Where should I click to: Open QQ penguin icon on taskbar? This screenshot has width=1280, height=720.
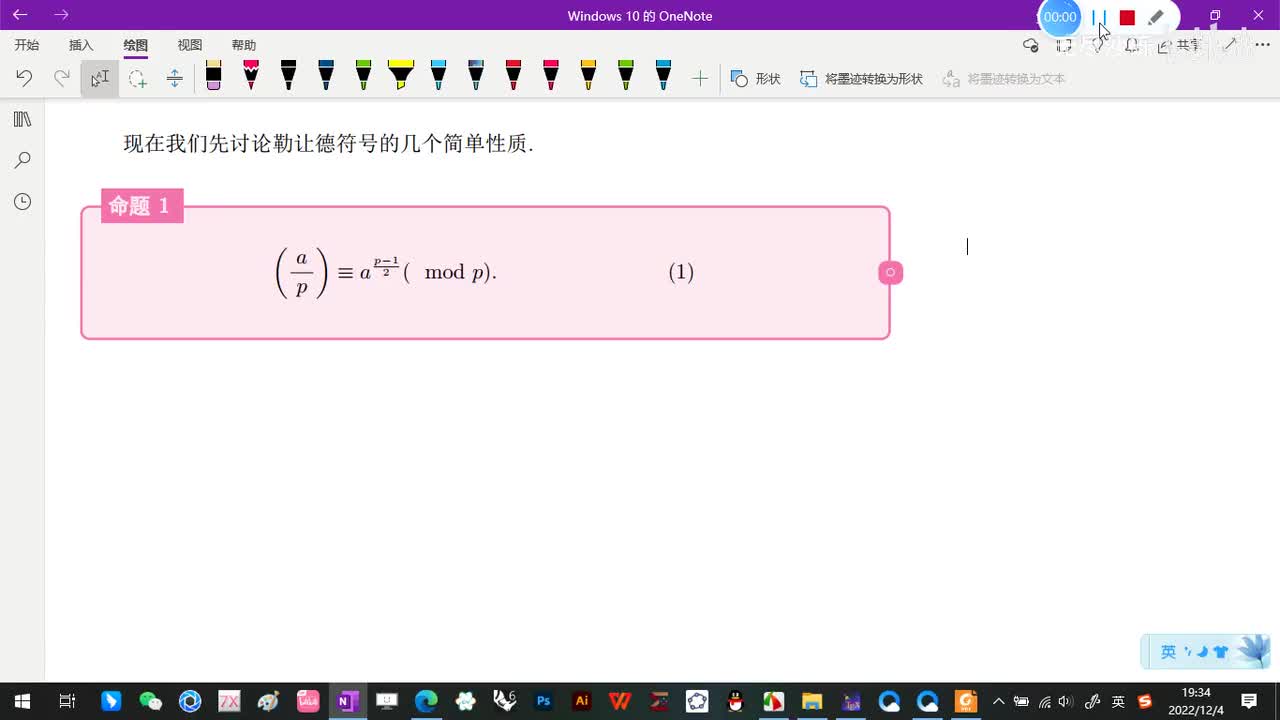(x=735, y=701)
